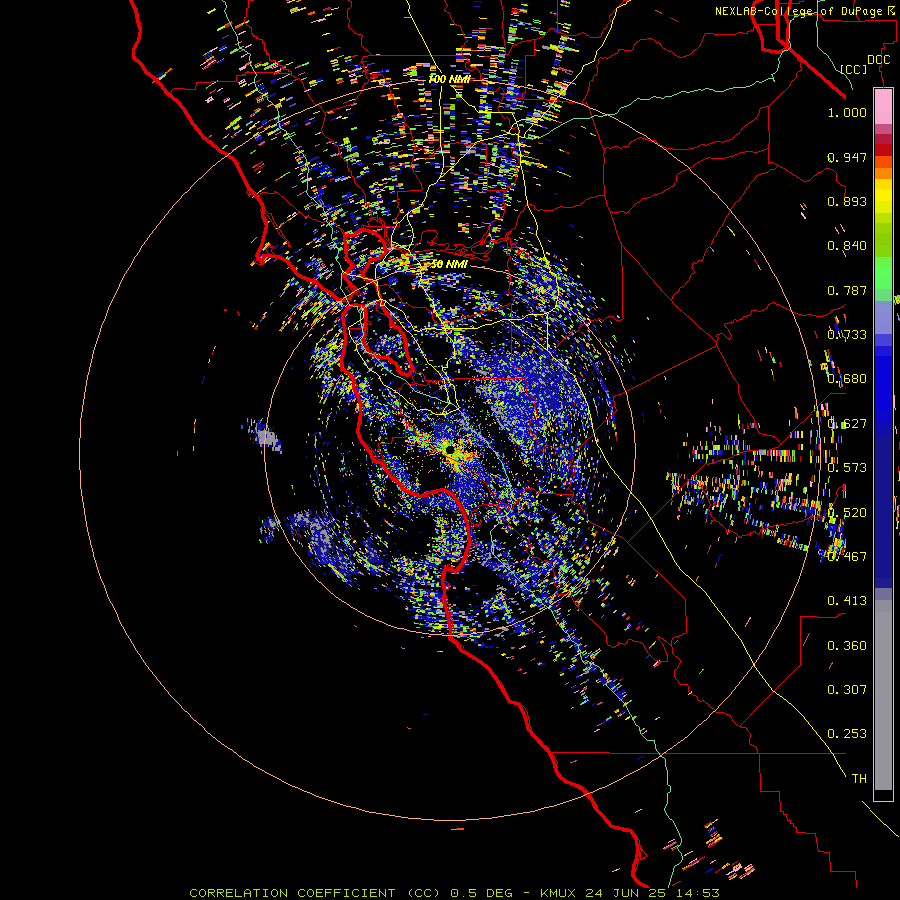
Task: Click the 0.787 legend label
Action: point(847,290)
